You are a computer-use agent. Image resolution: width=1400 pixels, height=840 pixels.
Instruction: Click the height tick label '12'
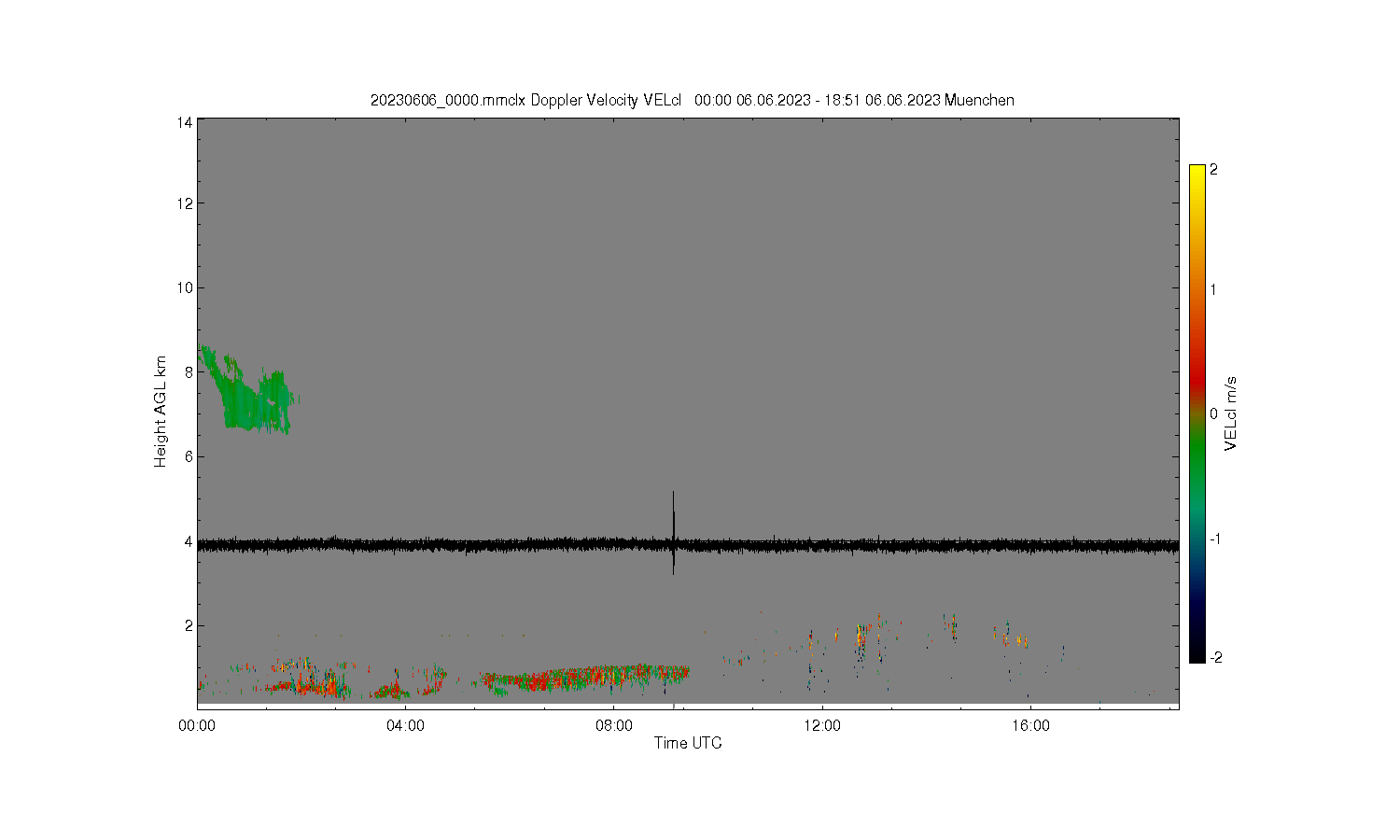coord(185,203)
